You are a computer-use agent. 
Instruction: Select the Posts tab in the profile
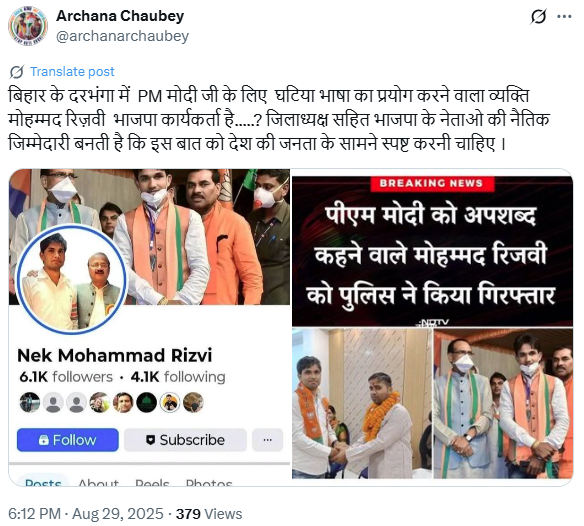pos(43,481)
